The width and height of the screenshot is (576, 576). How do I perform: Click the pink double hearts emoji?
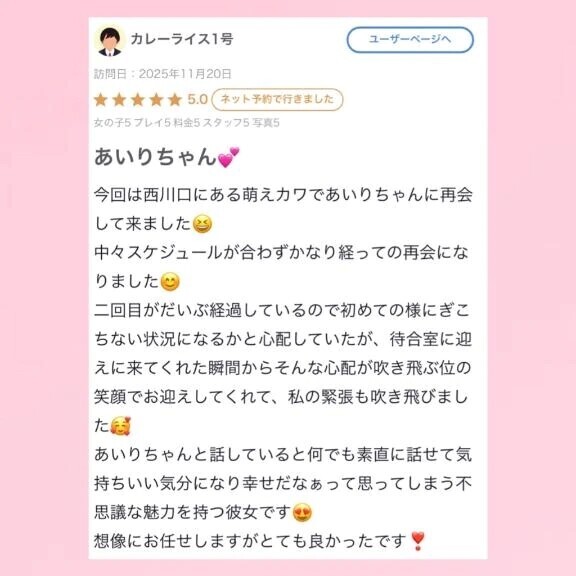tap(228, 157)
